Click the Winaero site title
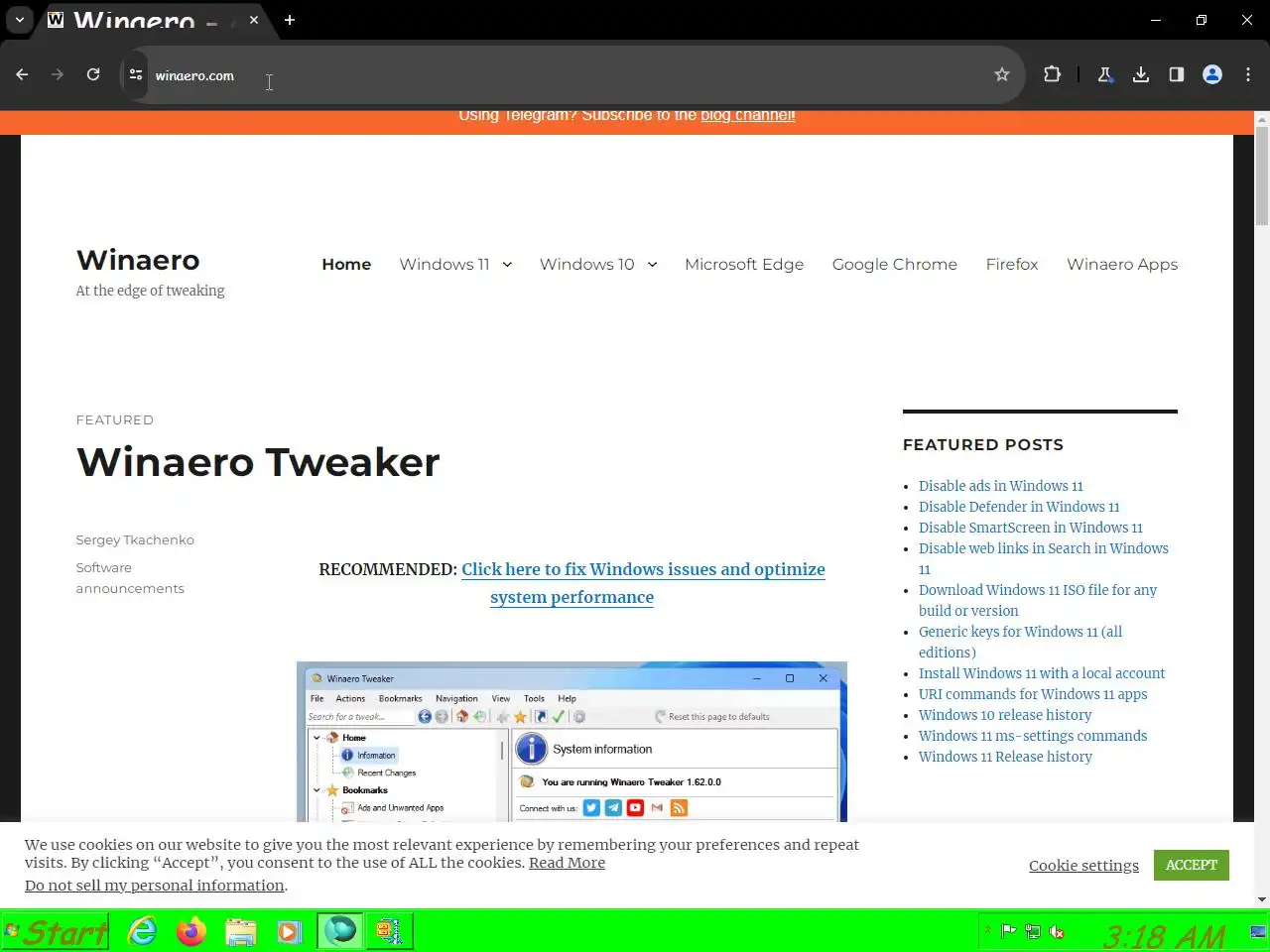1270x952 pixels. pyautogui.click(x=138, y=260)
